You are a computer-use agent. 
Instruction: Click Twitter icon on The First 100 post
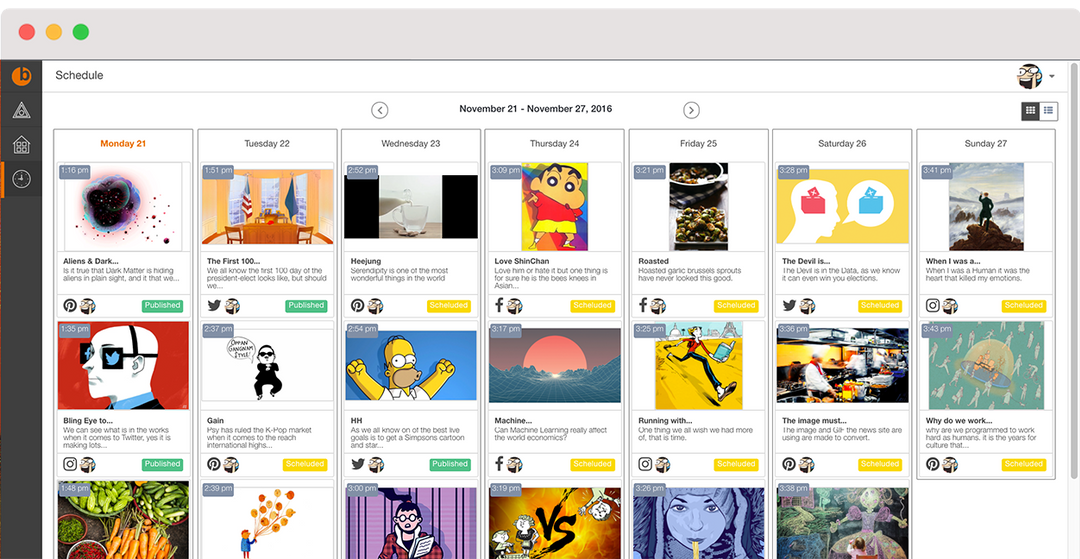[x=214, y=306]
